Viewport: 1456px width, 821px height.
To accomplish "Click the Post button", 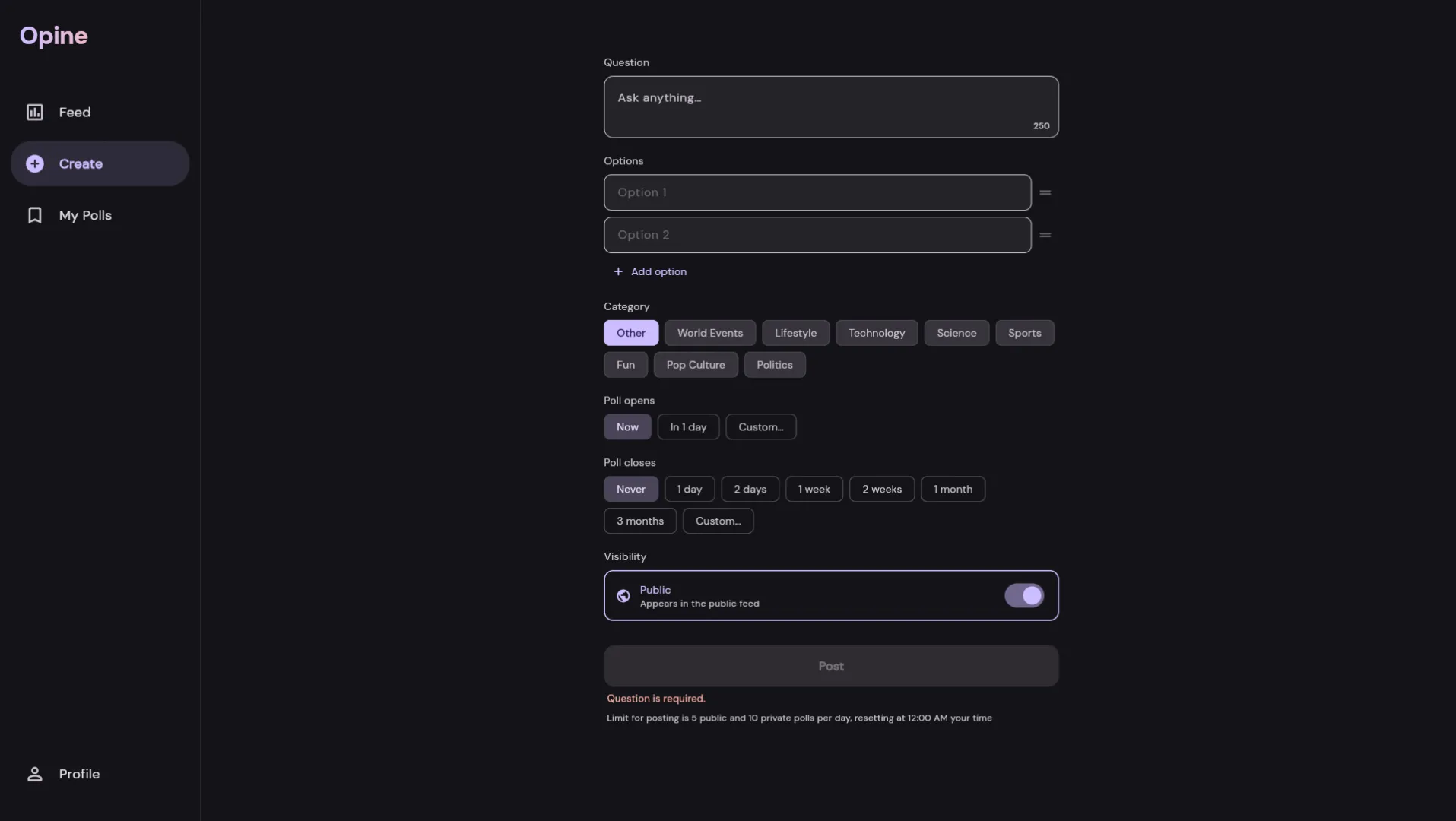I will (831, 667).
